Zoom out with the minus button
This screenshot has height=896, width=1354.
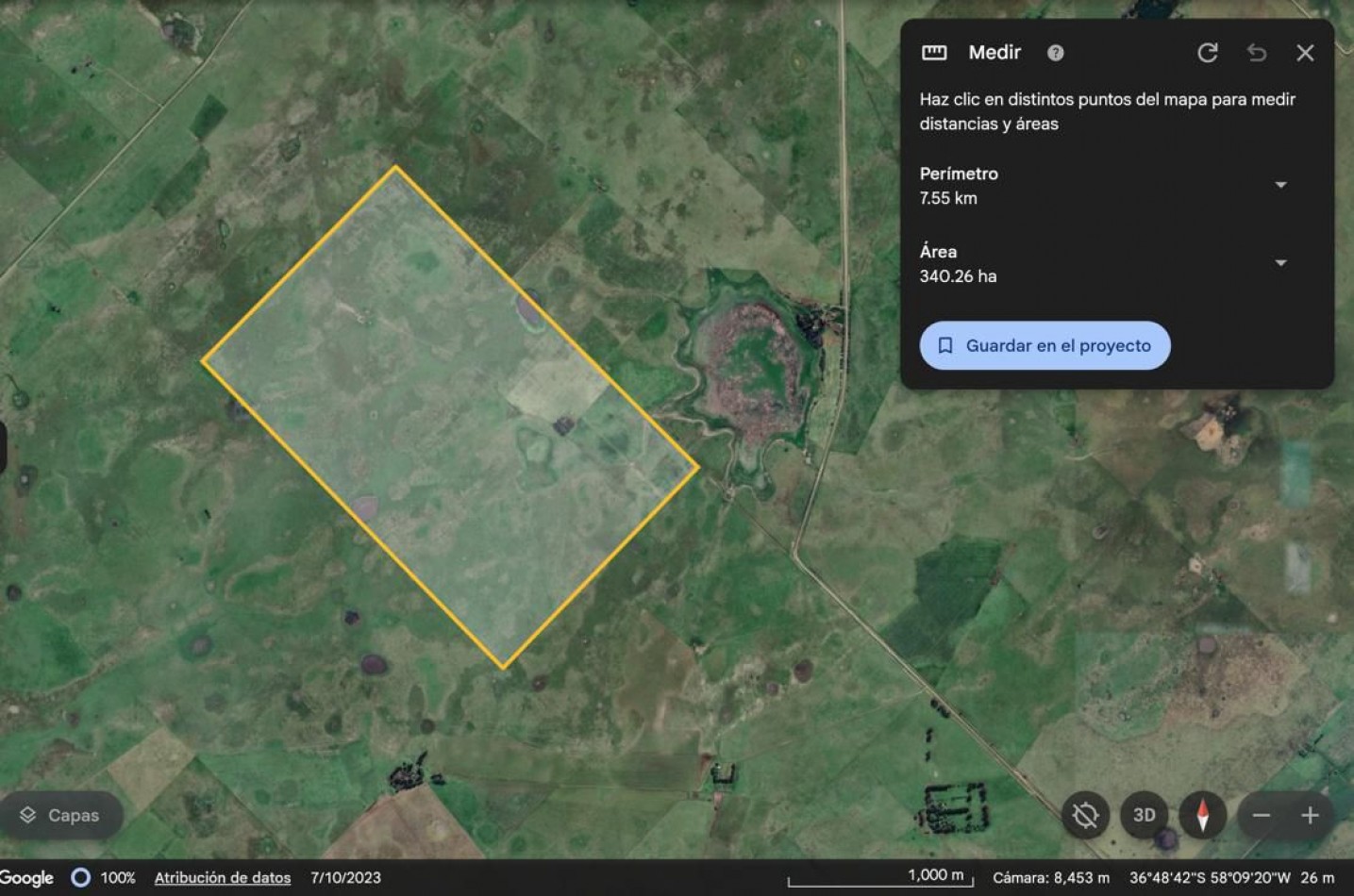[x=1262, y=816]
